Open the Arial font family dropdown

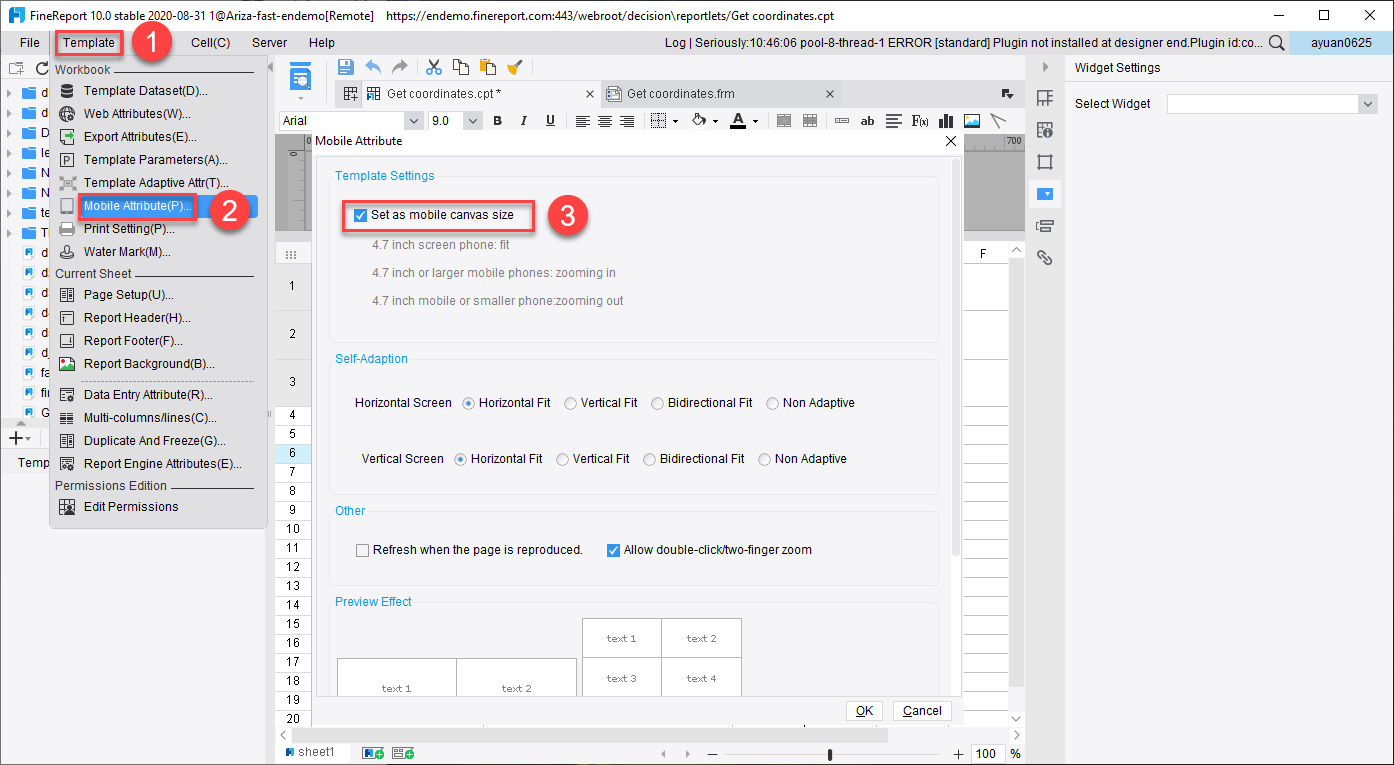pyautogui.click(x=412, y=121)
